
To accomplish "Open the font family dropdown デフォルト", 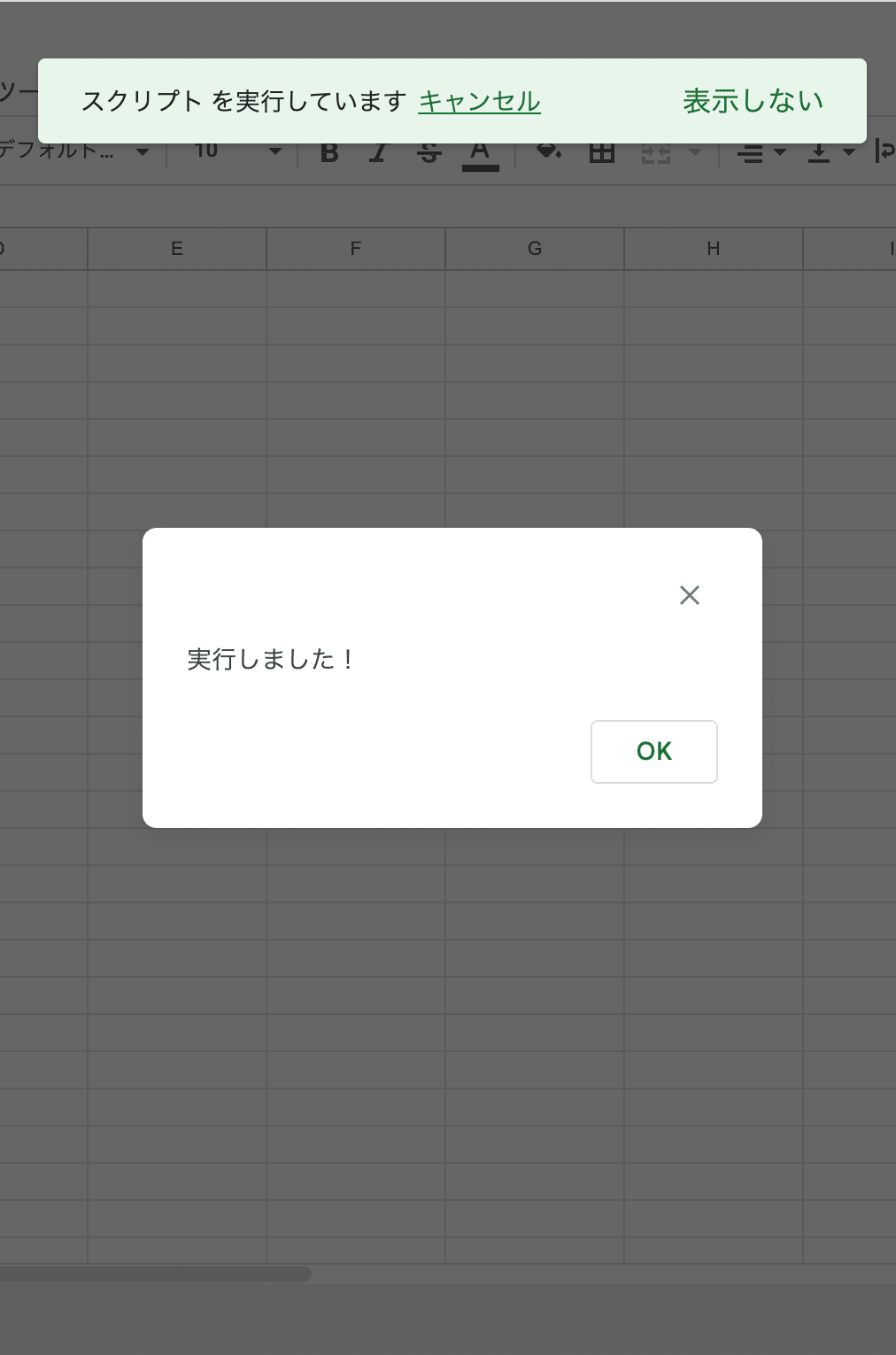I will [x=74, y=151].
